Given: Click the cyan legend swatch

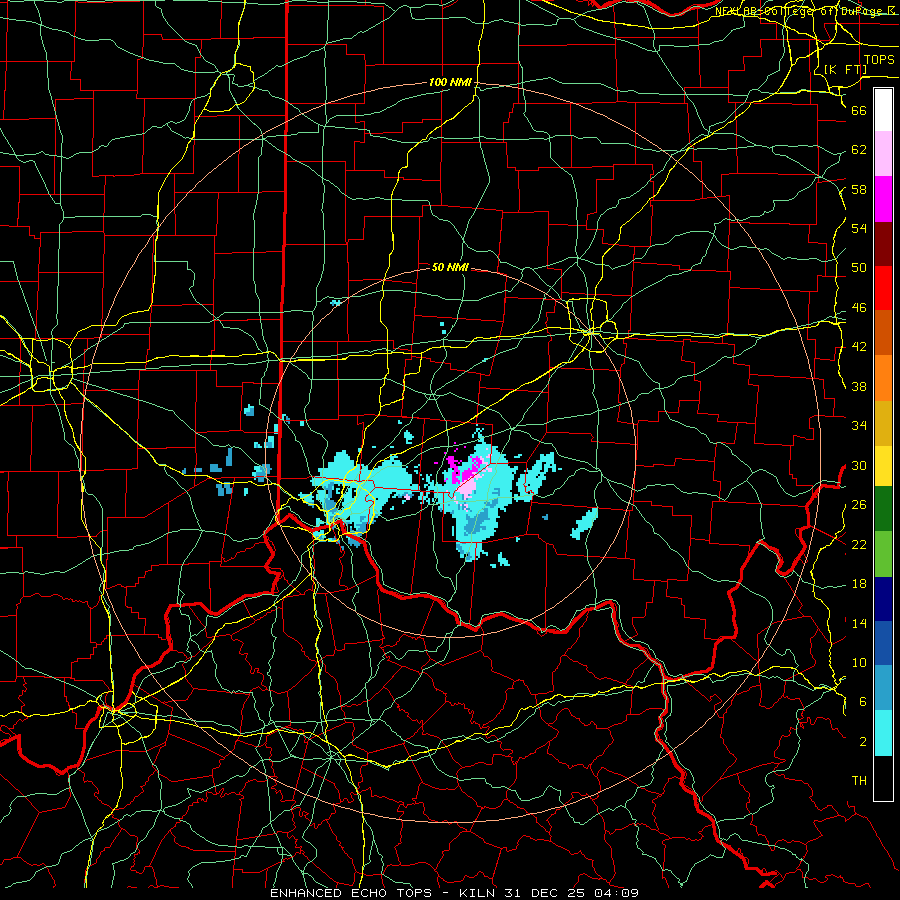Looking at the screenshot, I should coord(883,733).
